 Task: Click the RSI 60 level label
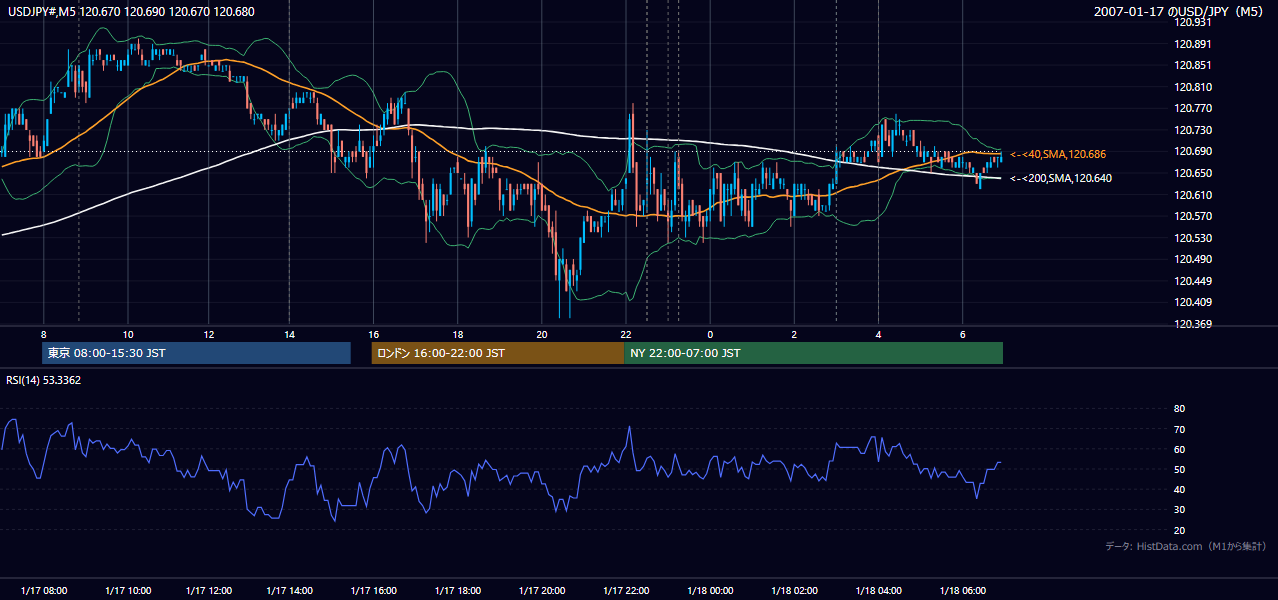[1179, 449]
